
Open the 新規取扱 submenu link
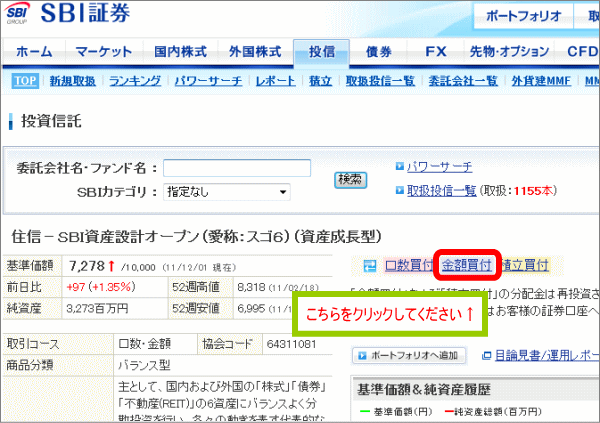point(72,81)
